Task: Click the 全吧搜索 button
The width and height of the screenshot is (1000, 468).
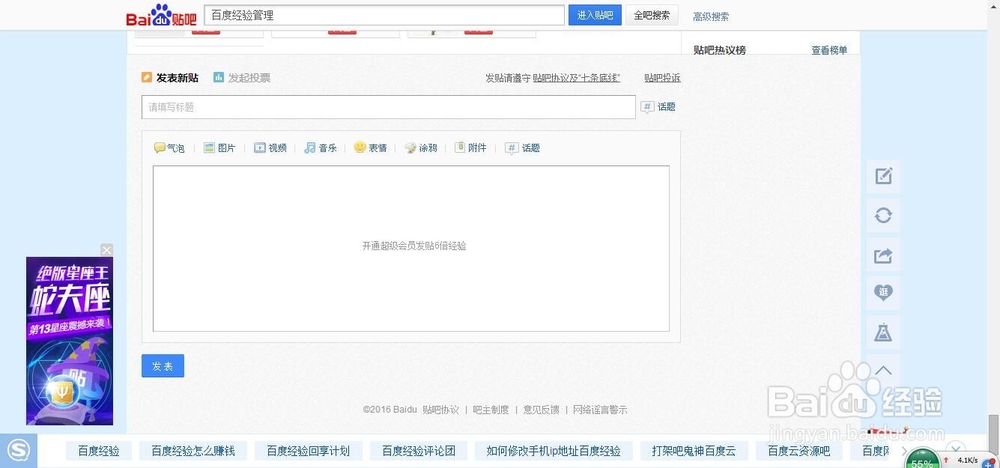Action: 652,15
